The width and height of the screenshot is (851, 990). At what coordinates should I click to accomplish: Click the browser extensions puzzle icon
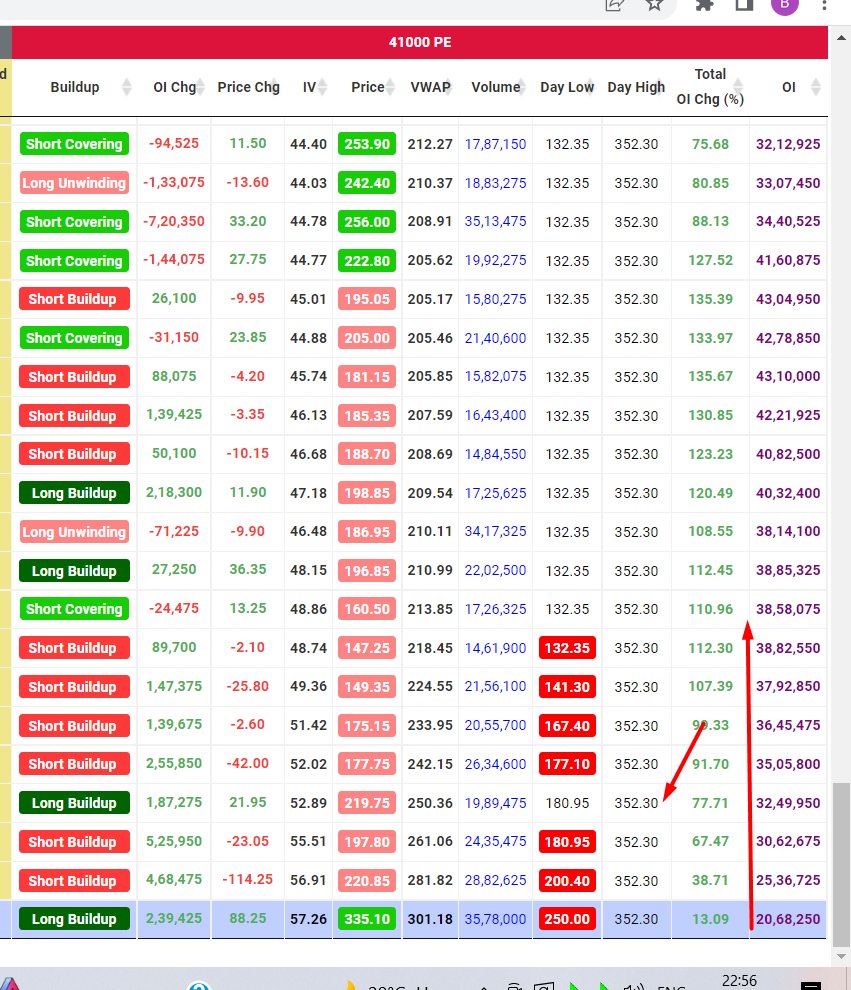[704, 5]
